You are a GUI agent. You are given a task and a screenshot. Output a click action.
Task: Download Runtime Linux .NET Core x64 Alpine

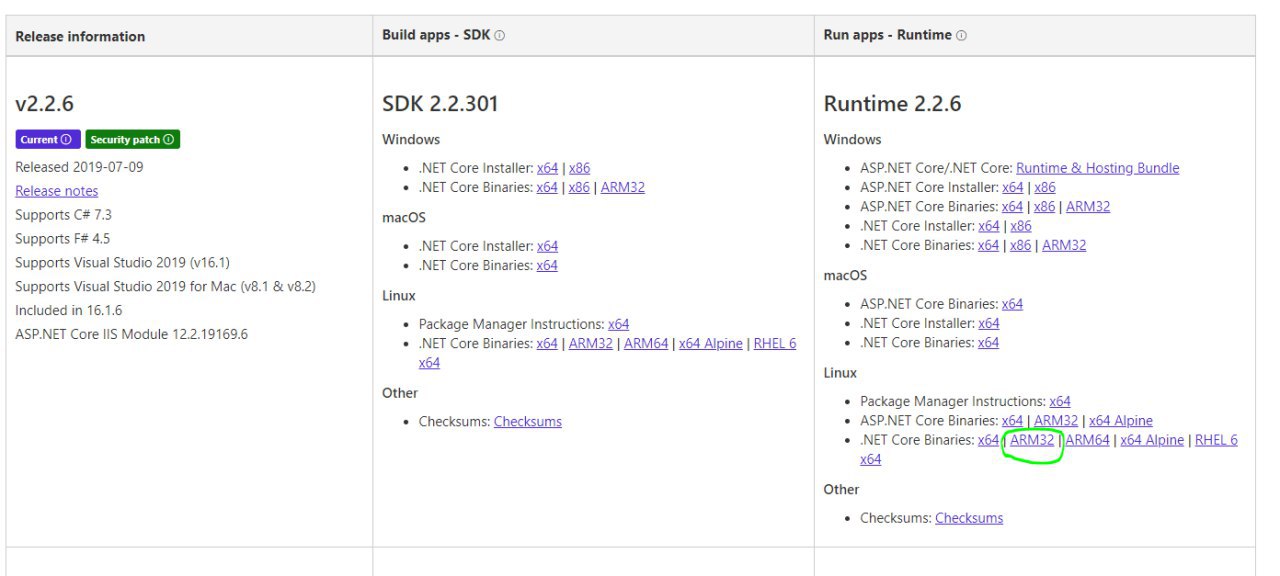tap(1152, 440)
